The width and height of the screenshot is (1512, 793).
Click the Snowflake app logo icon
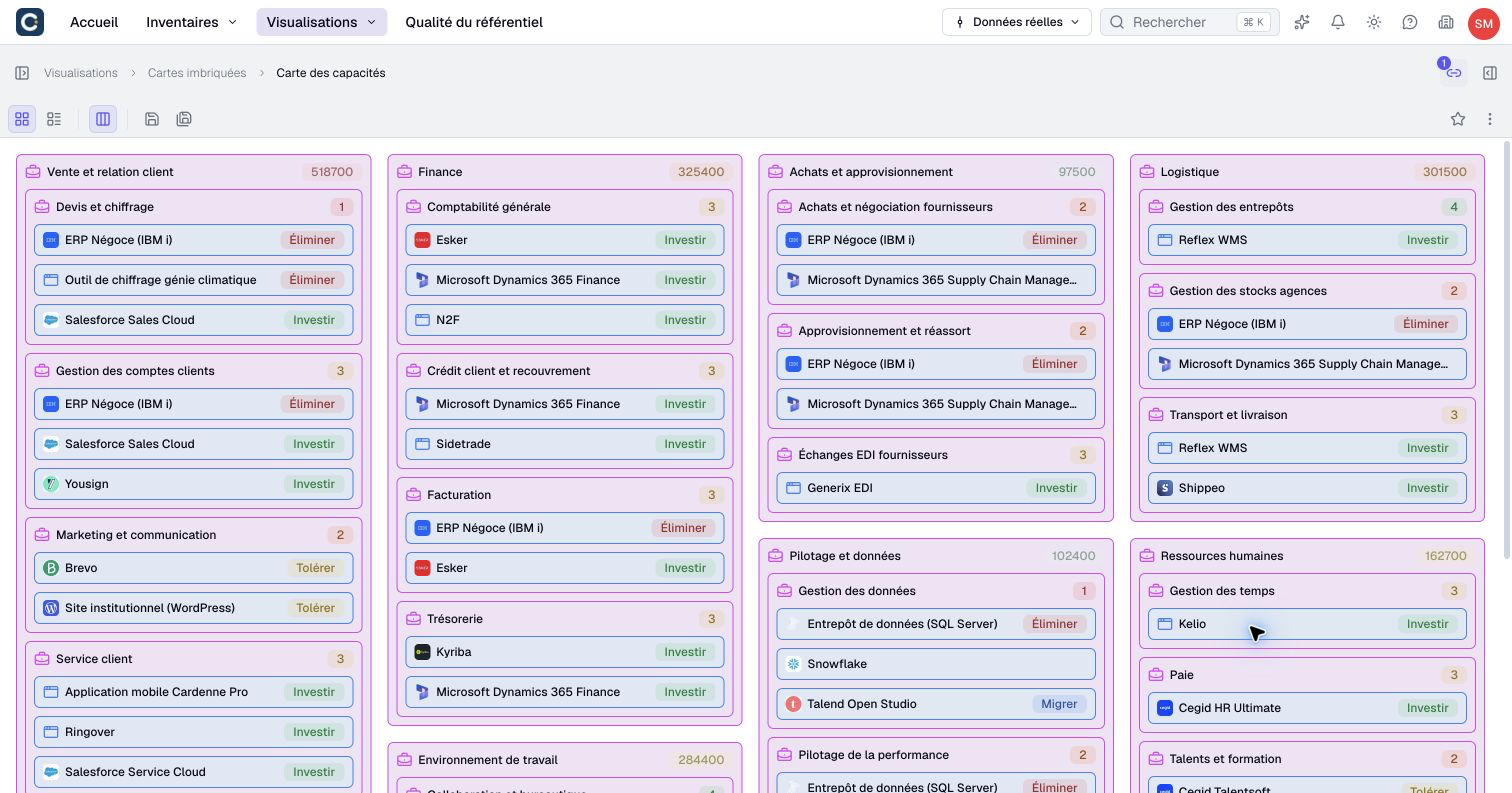pos(793,664)
